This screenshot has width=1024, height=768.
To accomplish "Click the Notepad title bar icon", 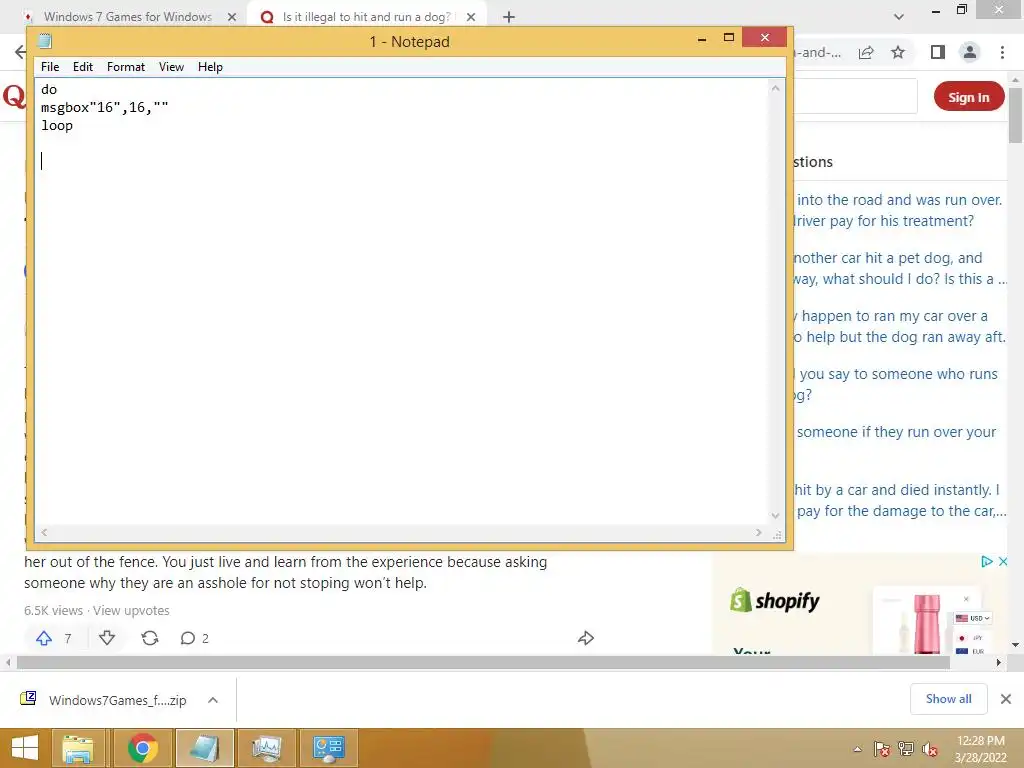I will 44,41.
